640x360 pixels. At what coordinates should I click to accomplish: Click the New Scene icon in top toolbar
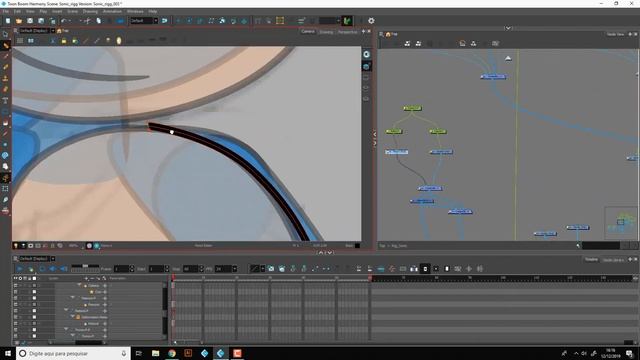click(8, 21)
